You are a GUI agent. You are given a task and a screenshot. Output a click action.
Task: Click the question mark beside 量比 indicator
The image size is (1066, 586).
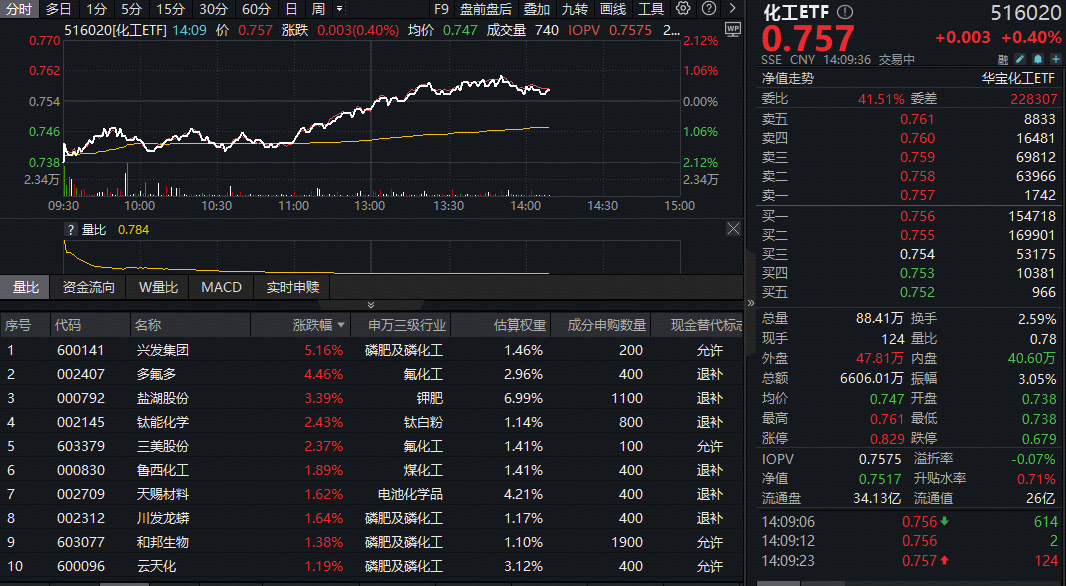click(x=70, y=229)
